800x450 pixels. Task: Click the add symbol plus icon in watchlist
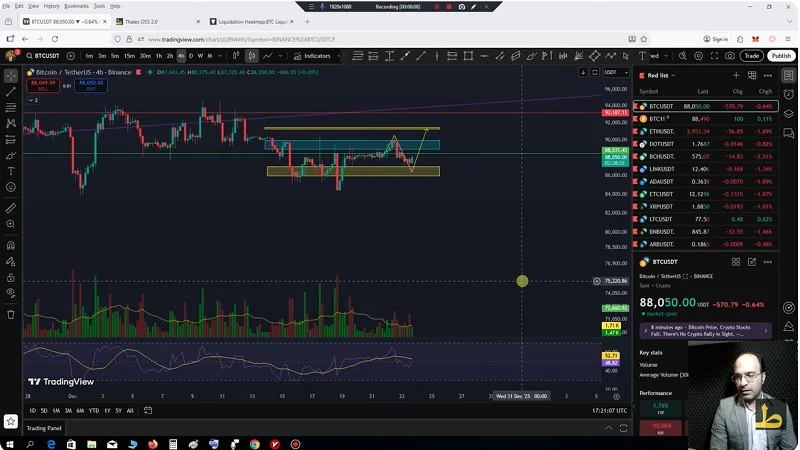736,75
